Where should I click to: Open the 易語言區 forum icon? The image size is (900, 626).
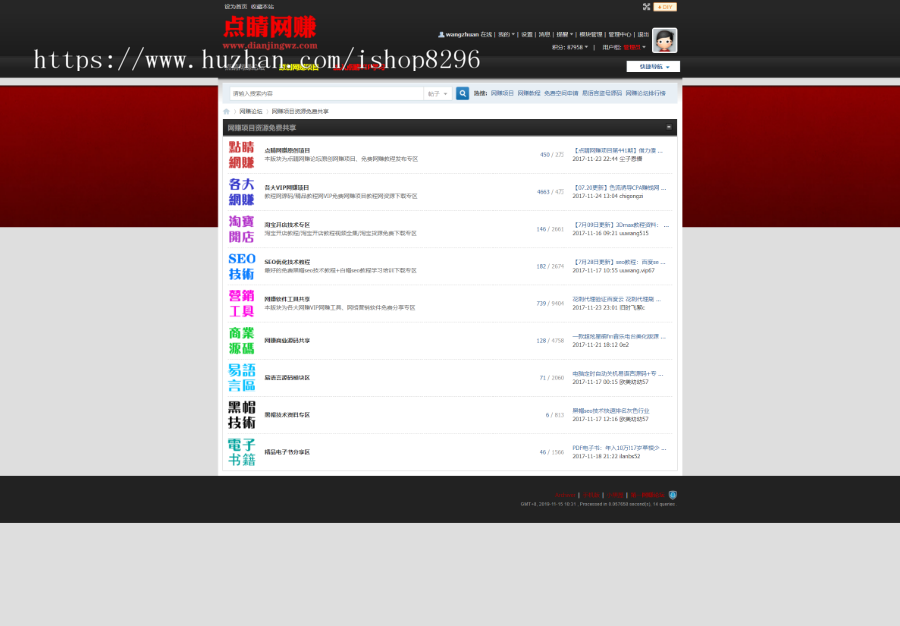pyautogui.click(x=241, y=378)
